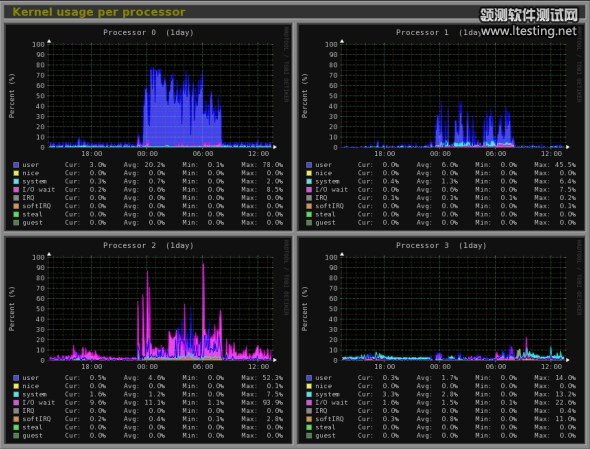Select 'Max: 93.9%' in Processor 2 I/O wait row

[x=262, y=403]
